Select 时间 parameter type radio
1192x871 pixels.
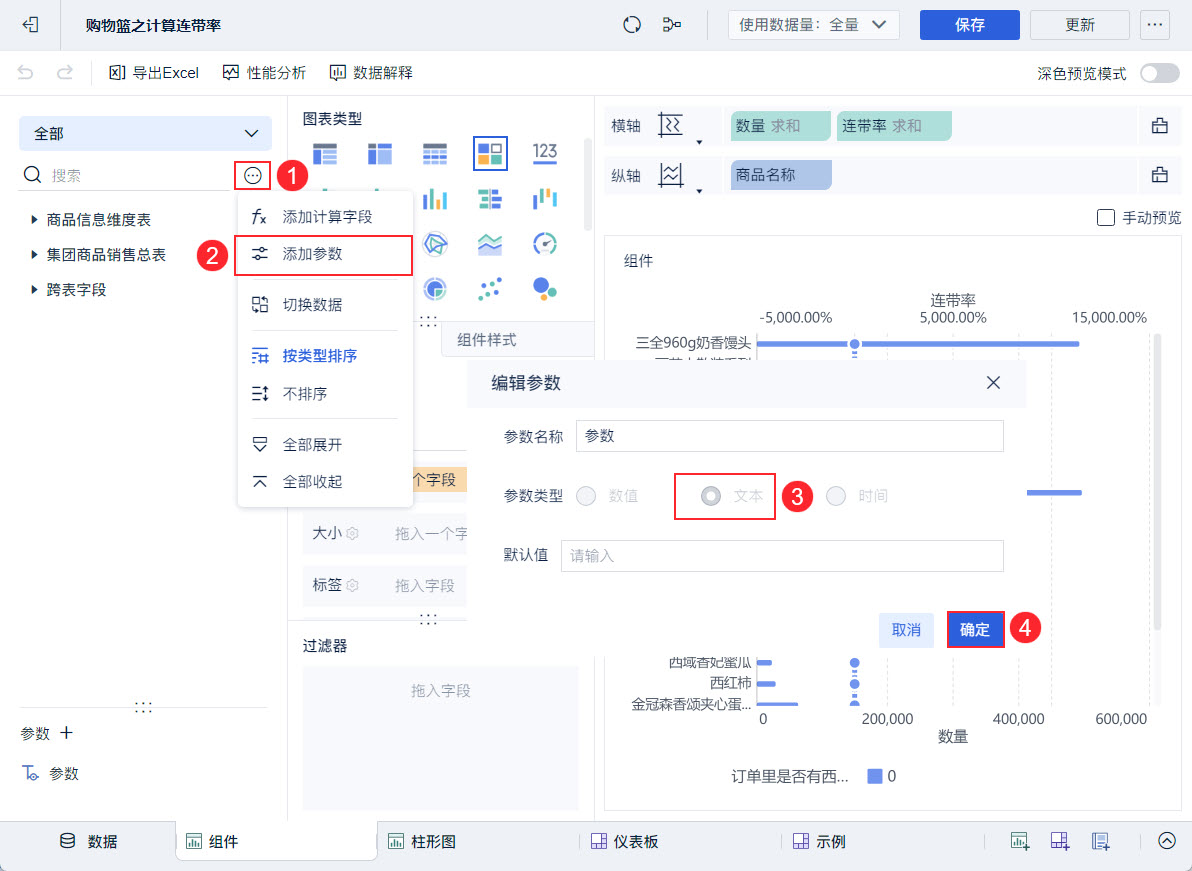[x=835, y=496]
